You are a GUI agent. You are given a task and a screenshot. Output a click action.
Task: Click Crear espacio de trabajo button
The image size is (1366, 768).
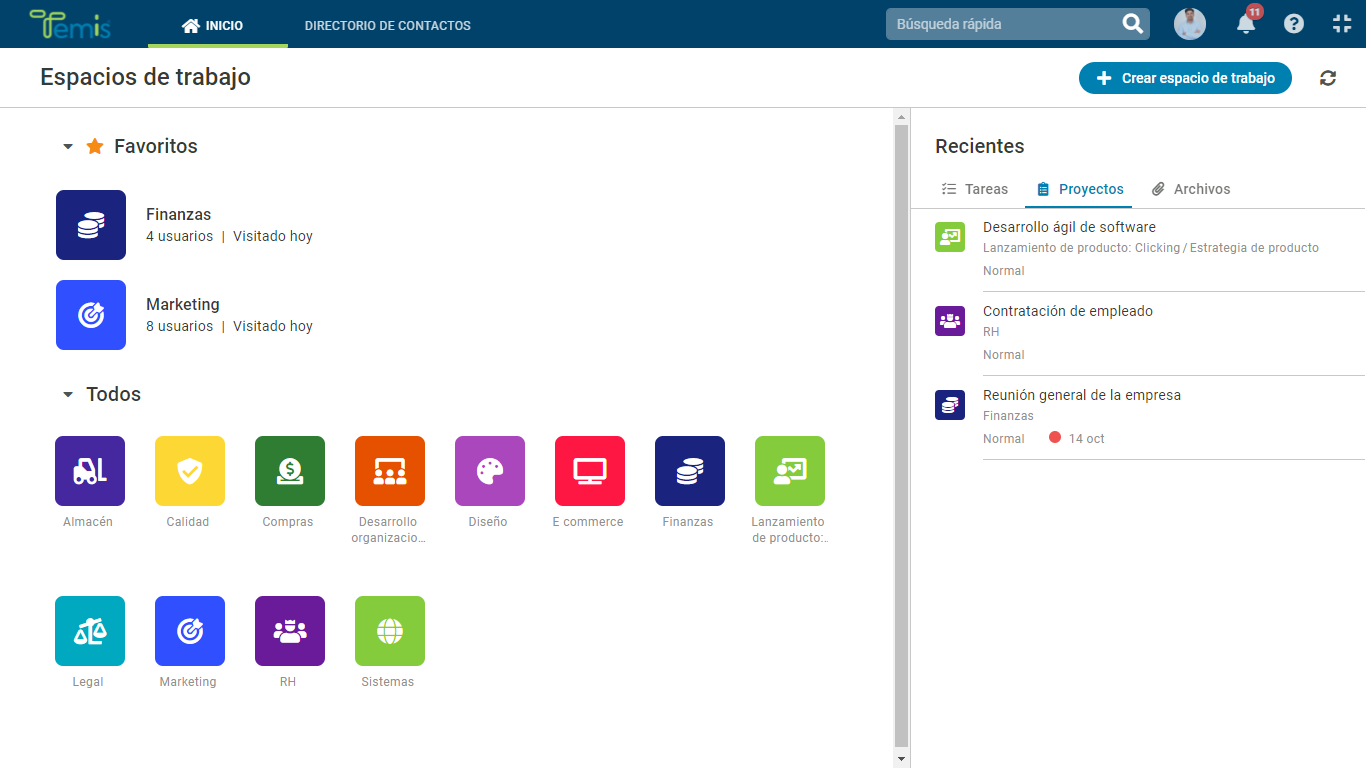1185,78
